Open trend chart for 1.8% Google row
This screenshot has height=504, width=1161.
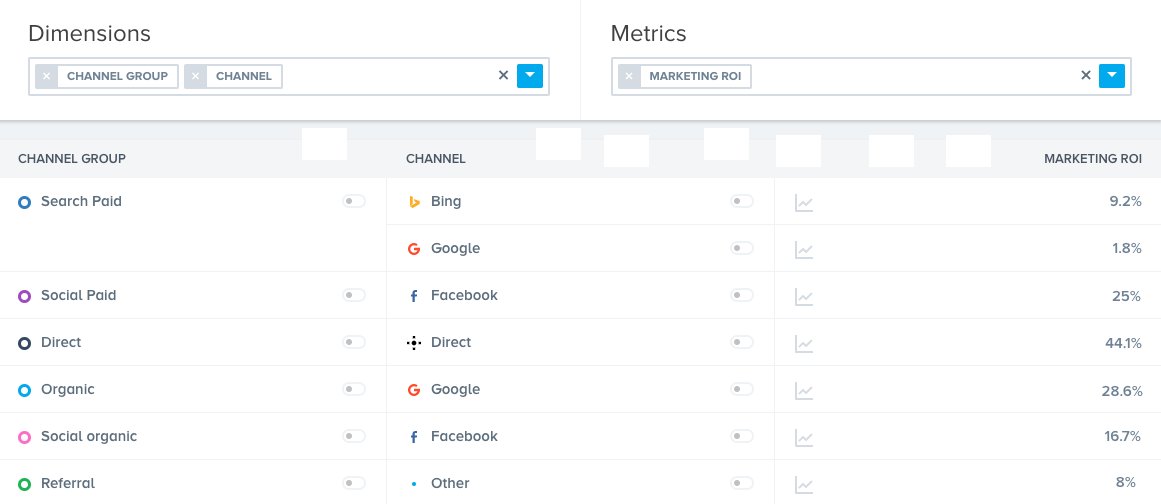click(x=804, y=250)
